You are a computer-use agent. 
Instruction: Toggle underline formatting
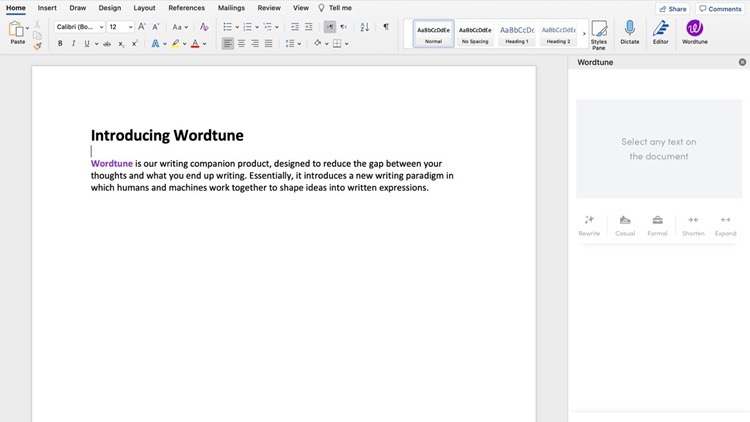point(87,44)
